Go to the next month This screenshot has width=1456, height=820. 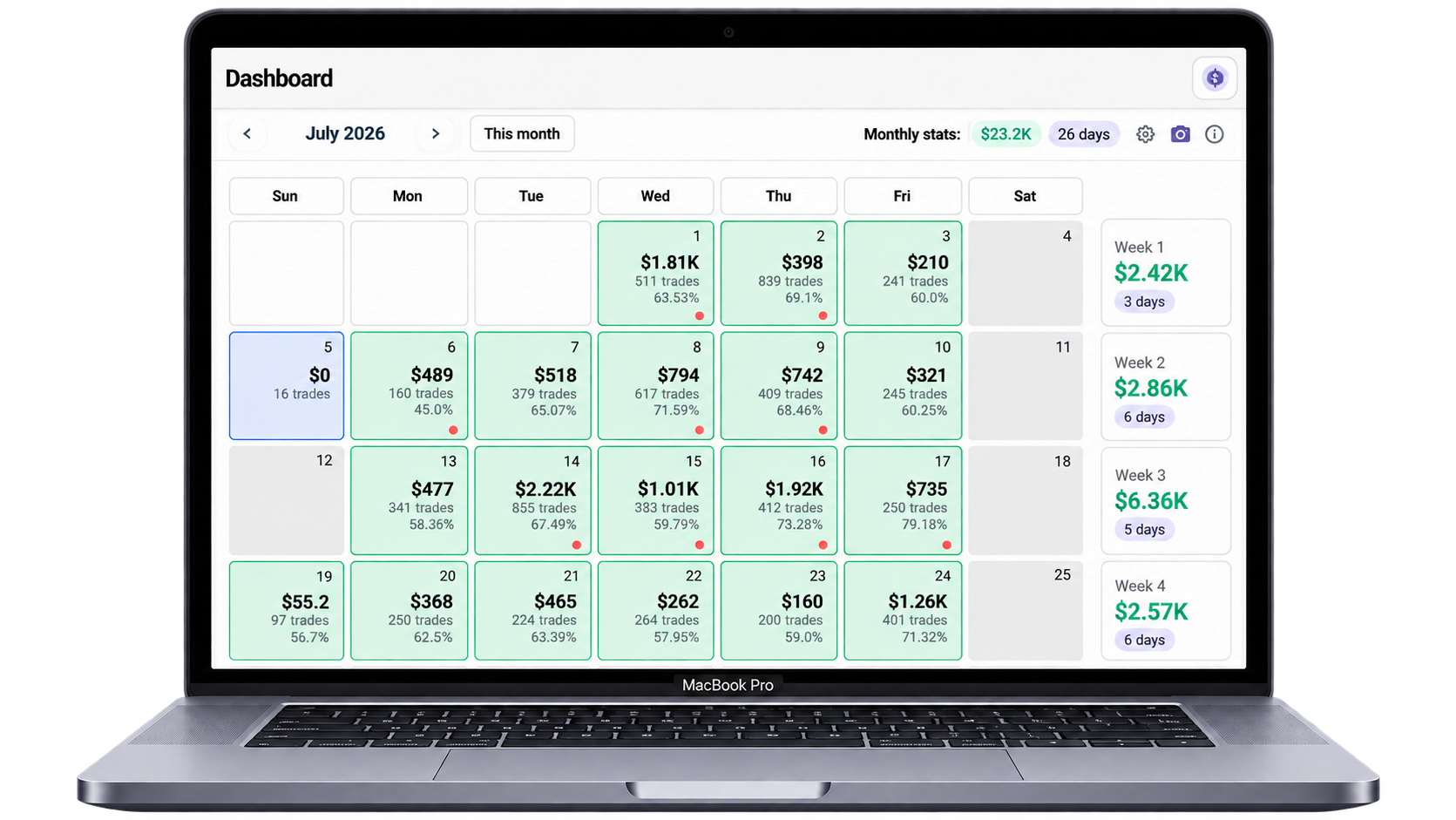(436, 133)
